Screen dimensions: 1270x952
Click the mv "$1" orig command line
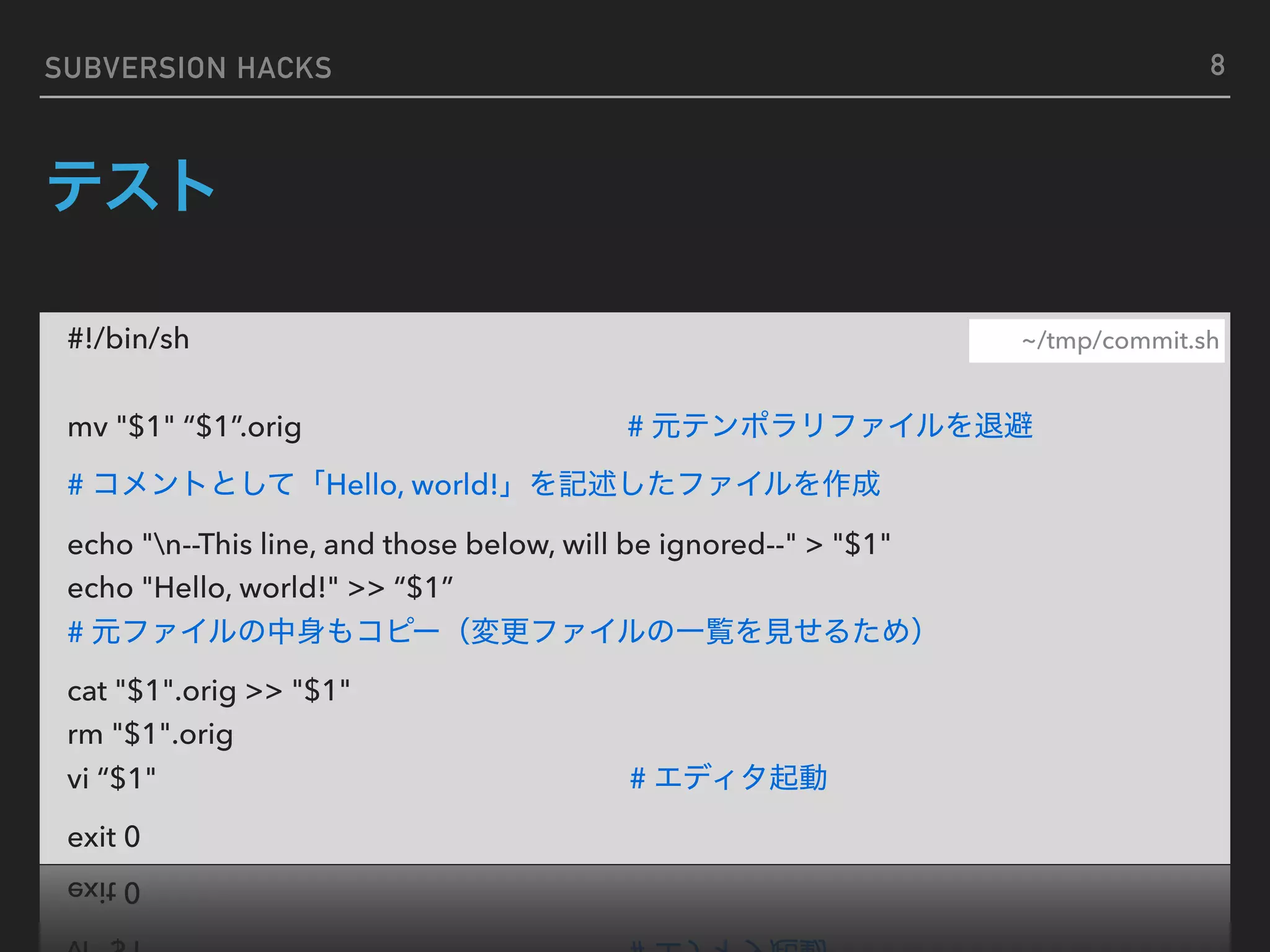184,427
